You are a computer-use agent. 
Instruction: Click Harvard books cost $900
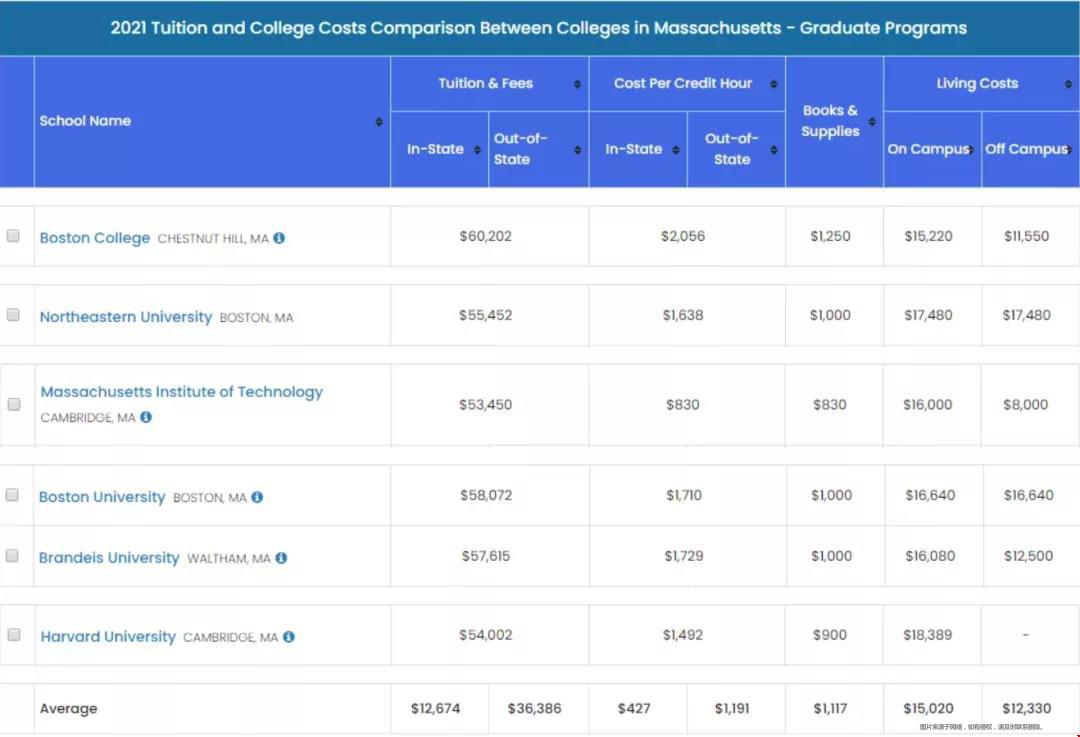[x=830, y=635]
